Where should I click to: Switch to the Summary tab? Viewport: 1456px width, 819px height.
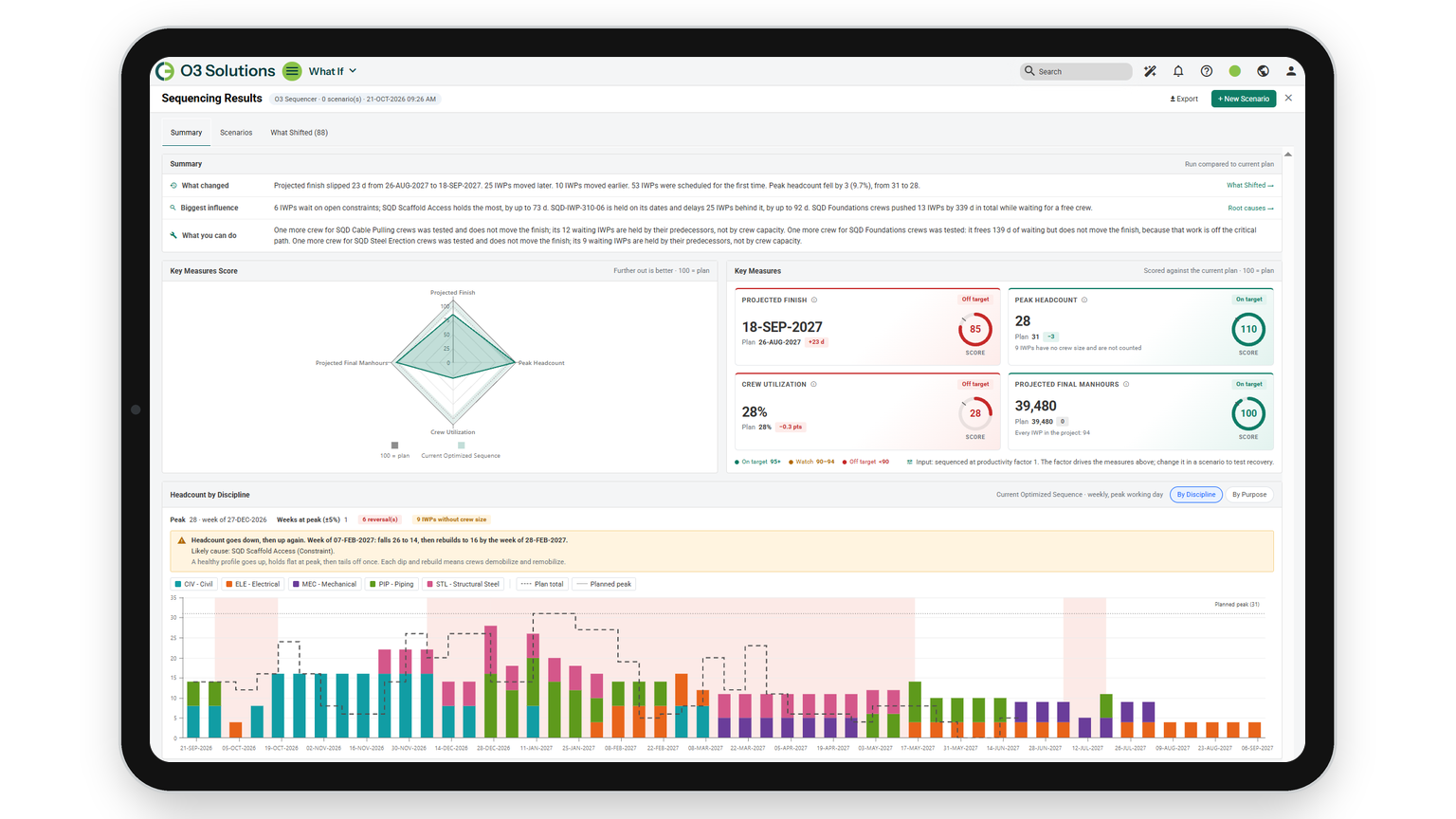point(186,133)
